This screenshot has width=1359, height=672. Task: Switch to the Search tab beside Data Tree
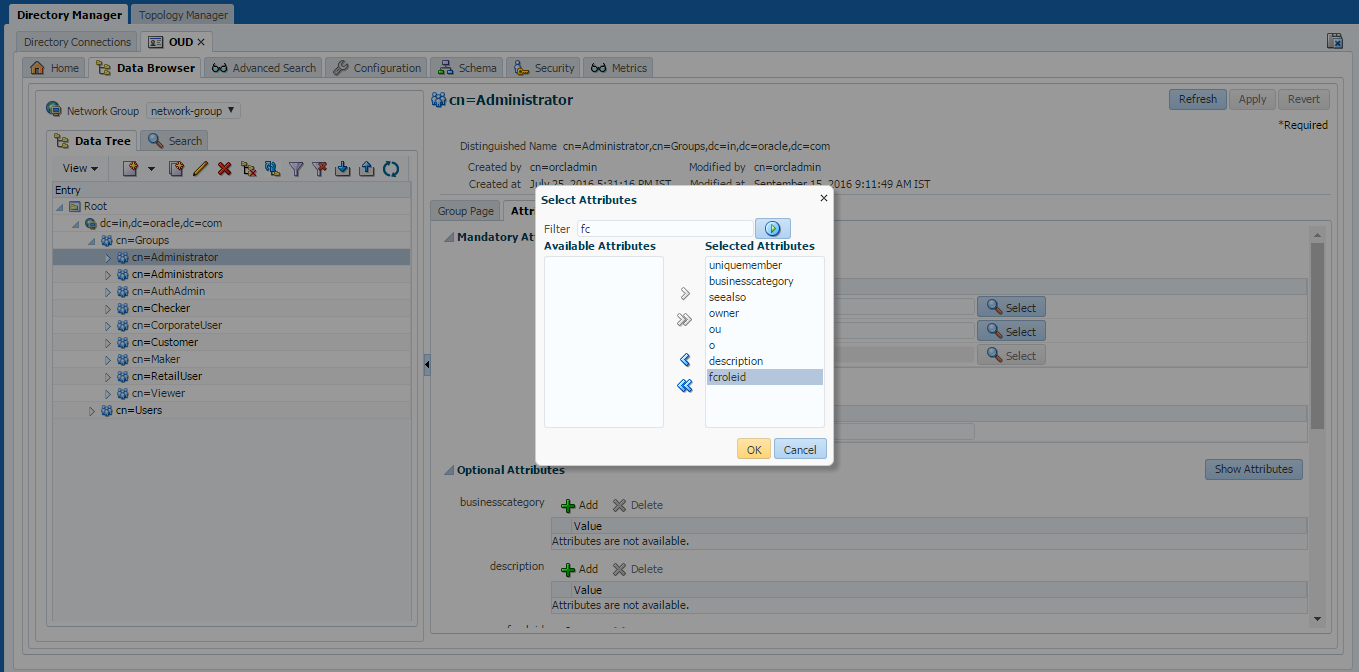point(175,141)
